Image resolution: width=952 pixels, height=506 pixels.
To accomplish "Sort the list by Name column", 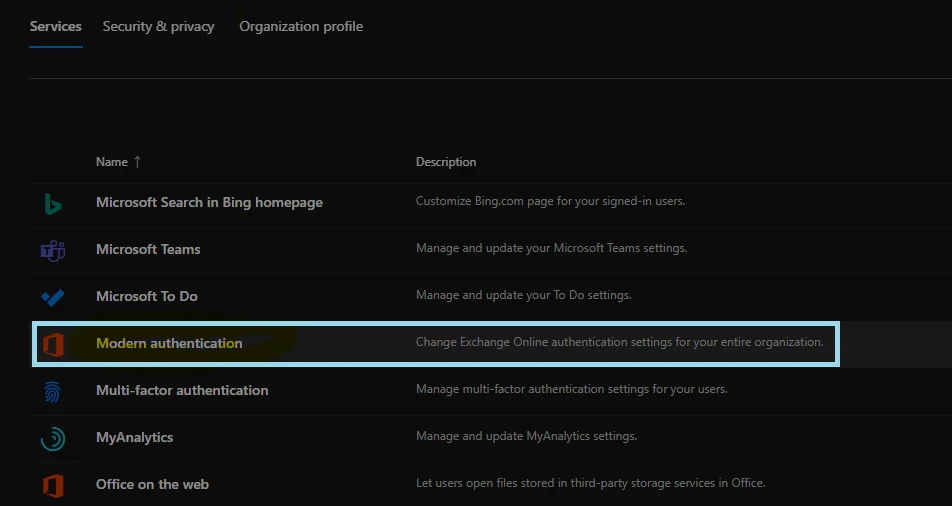I will (112, 162).
